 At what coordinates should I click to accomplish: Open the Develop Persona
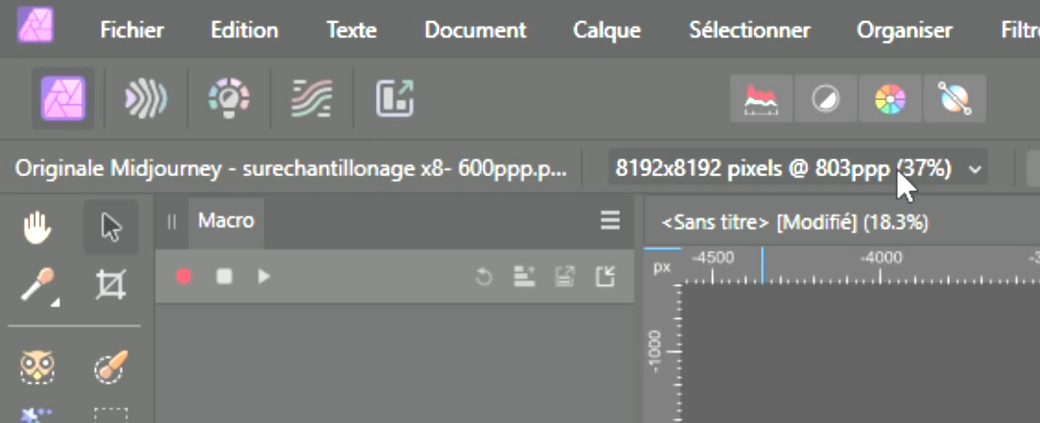pos(228,98)
